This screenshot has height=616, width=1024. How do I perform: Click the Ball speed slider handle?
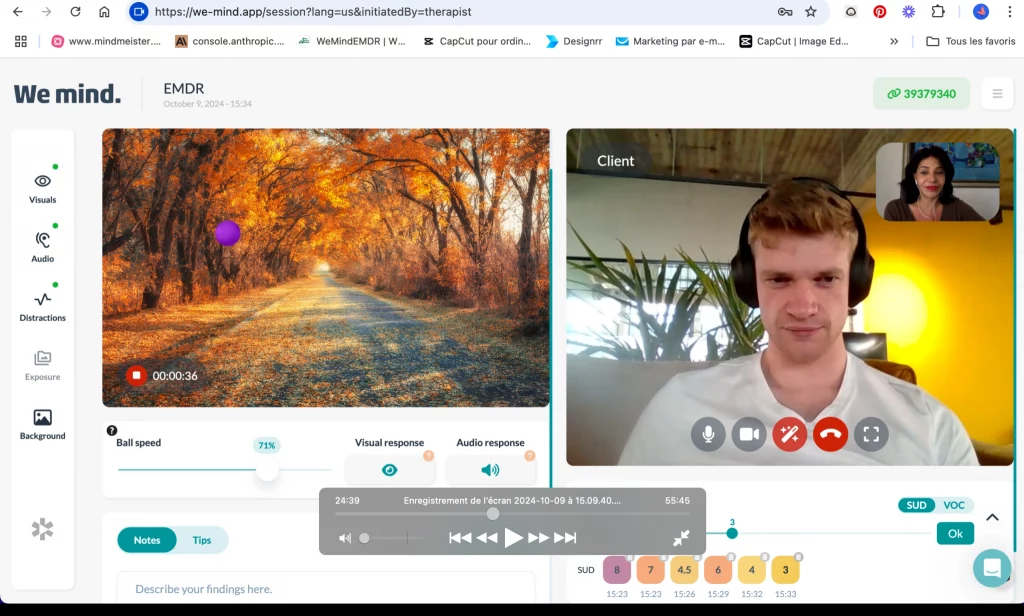coord(267,469)
